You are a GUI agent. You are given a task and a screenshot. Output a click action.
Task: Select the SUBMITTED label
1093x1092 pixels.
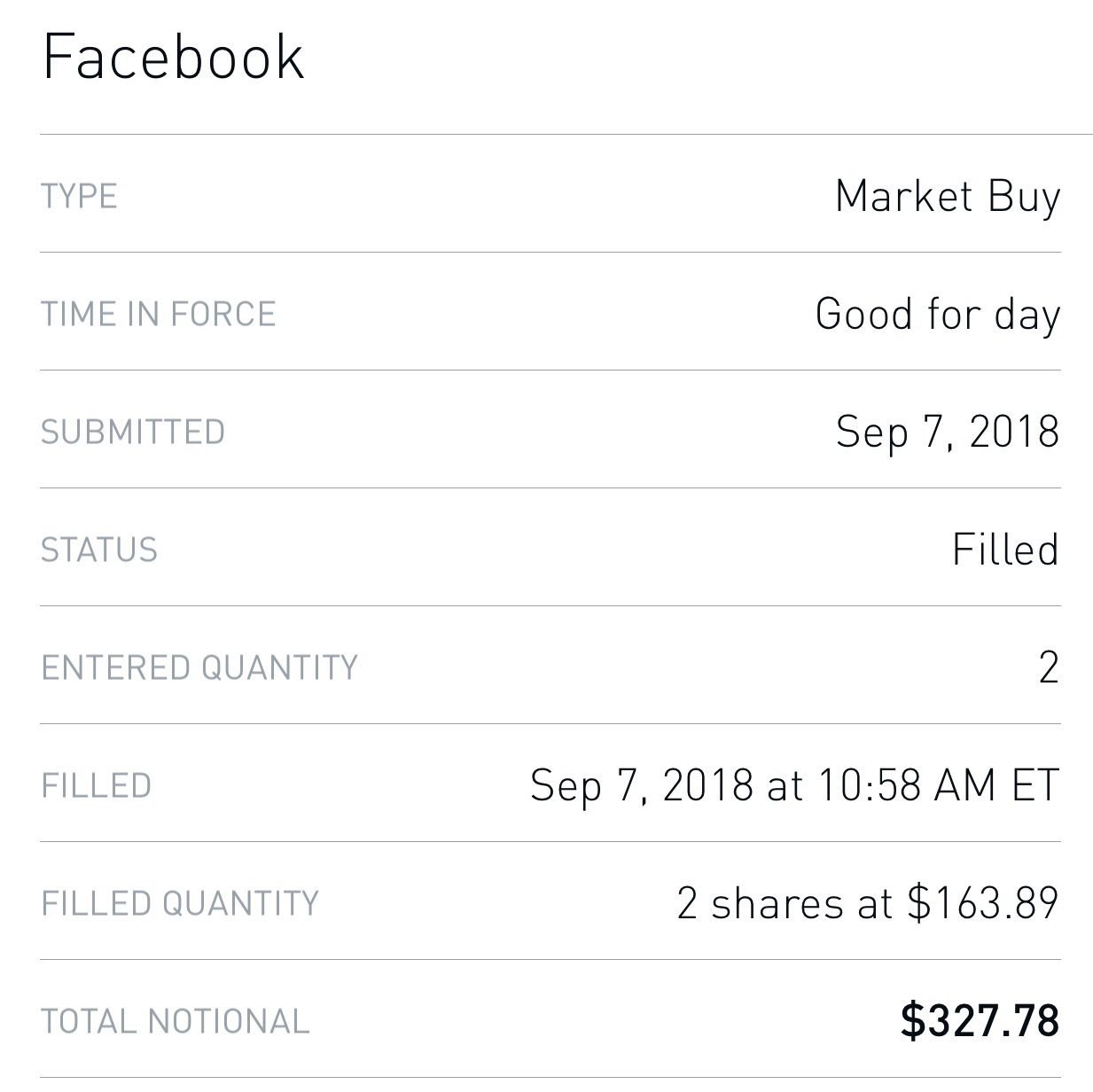pos(133,432)
